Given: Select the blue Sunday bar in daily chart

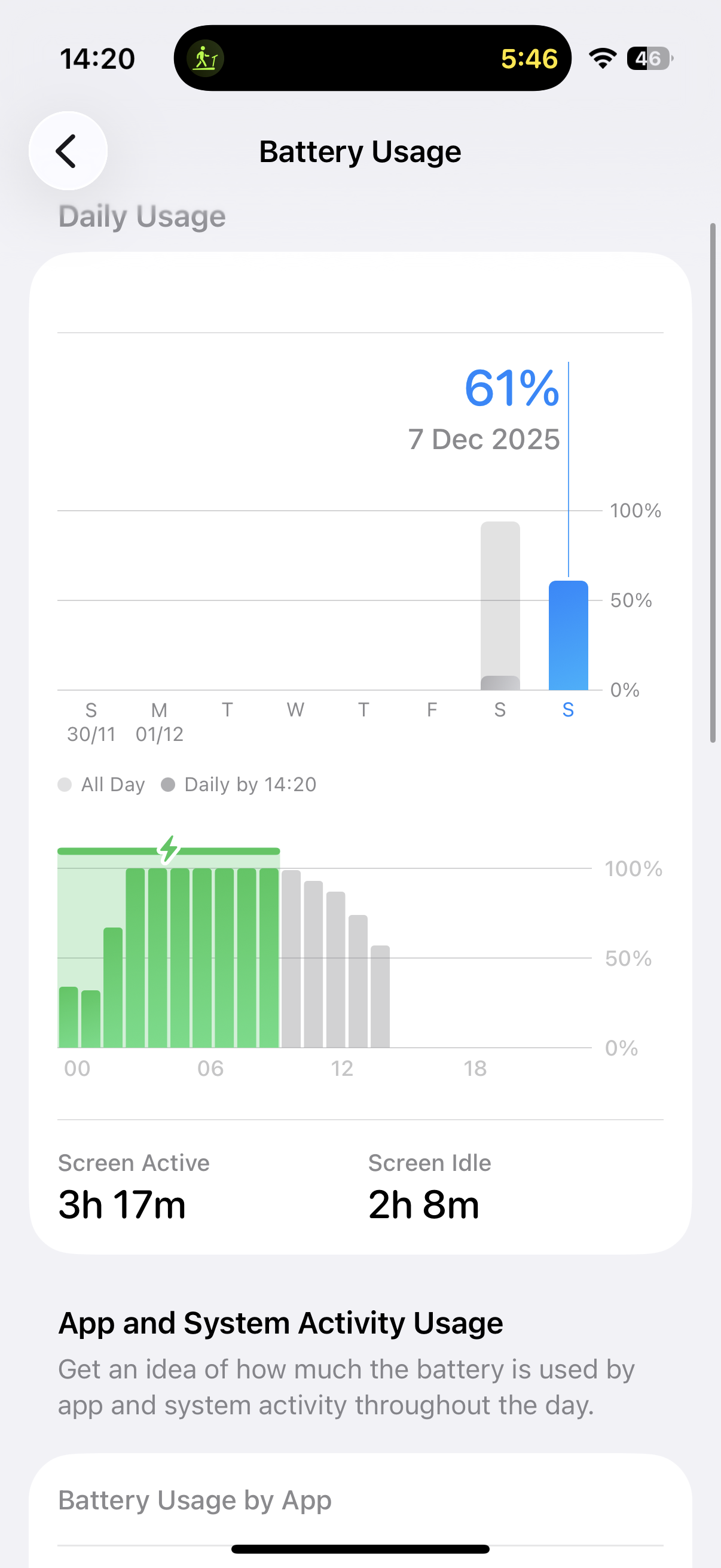Looking at the screenshot, I should click(569, 636).
